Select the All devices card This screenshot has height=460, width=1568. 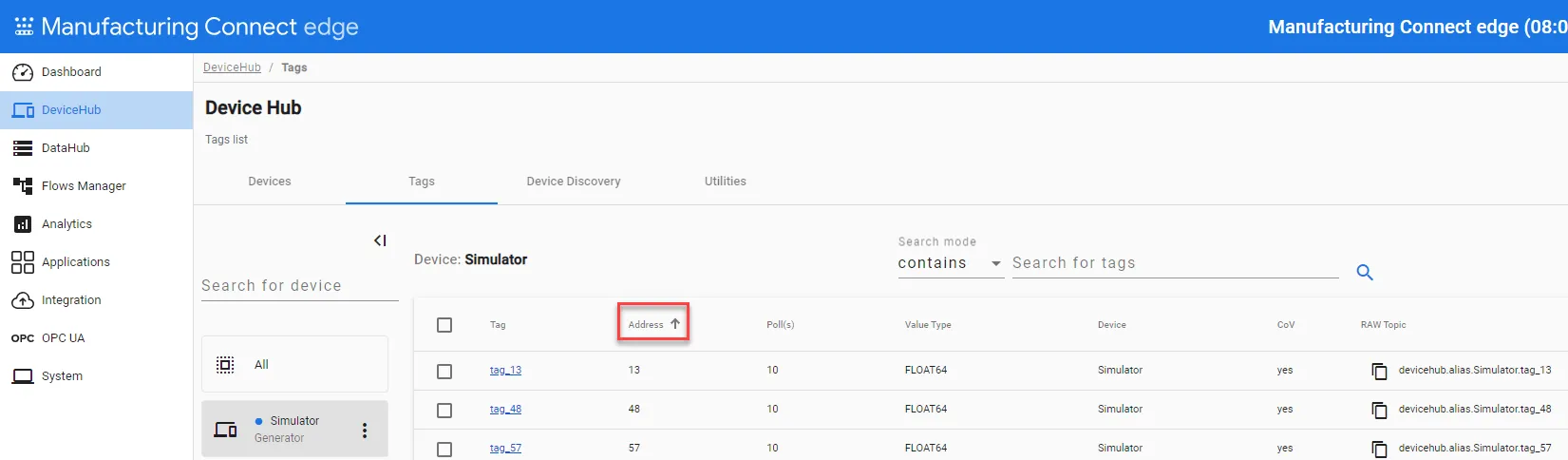[x=294, y=364]
